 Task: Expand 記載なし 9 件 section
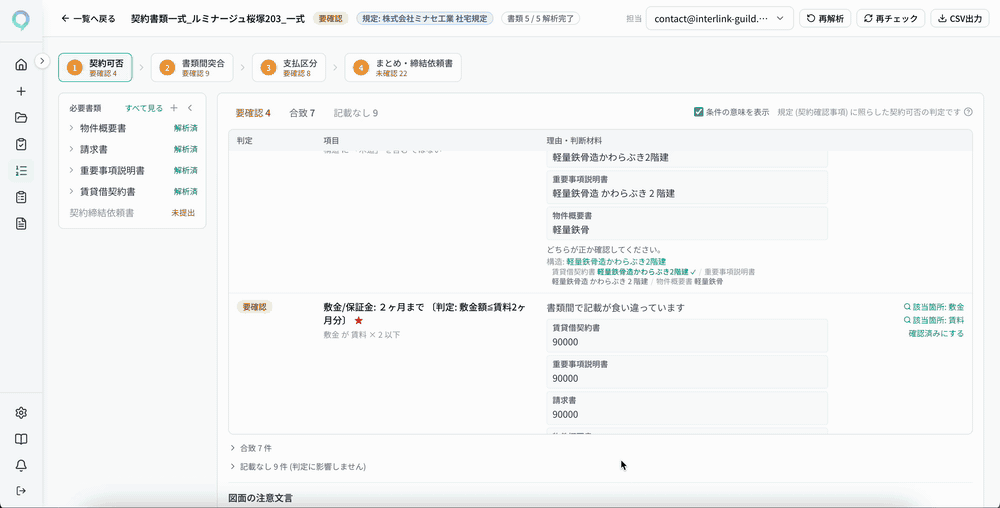coord(297,467)
